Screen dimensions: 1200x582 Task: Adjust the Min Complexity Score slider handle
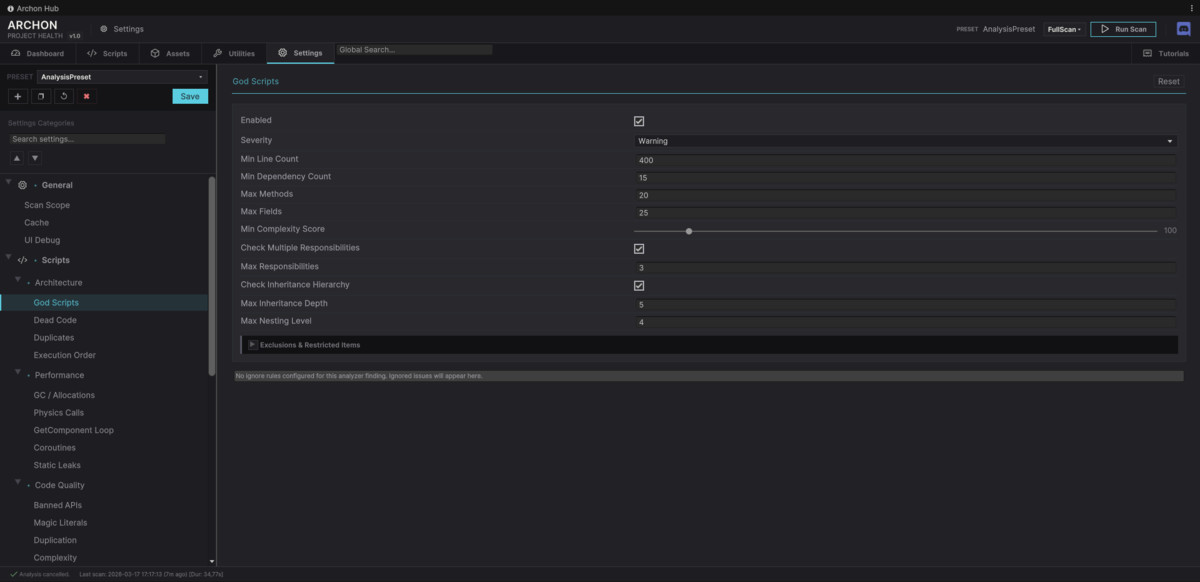point(689,231)
